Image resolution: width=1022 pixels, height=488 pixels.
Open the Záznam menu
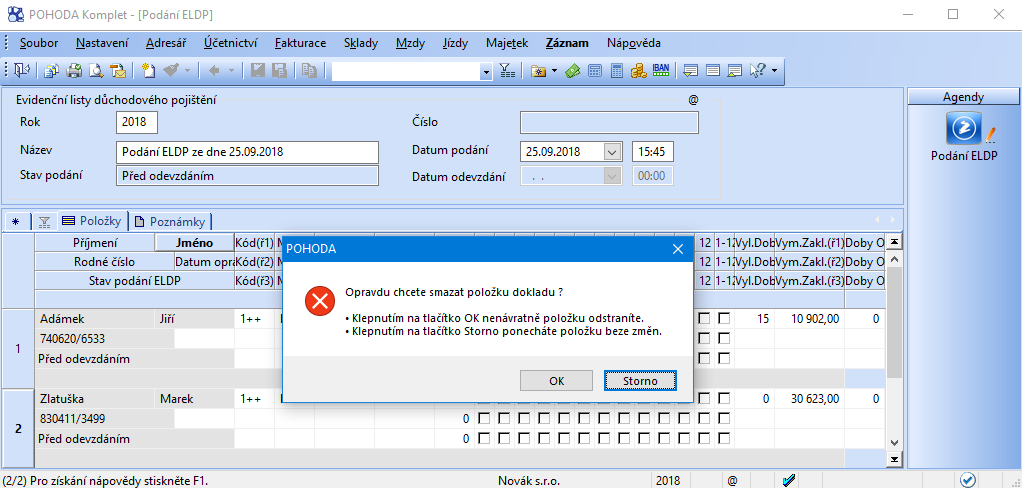tap(567, 43)
